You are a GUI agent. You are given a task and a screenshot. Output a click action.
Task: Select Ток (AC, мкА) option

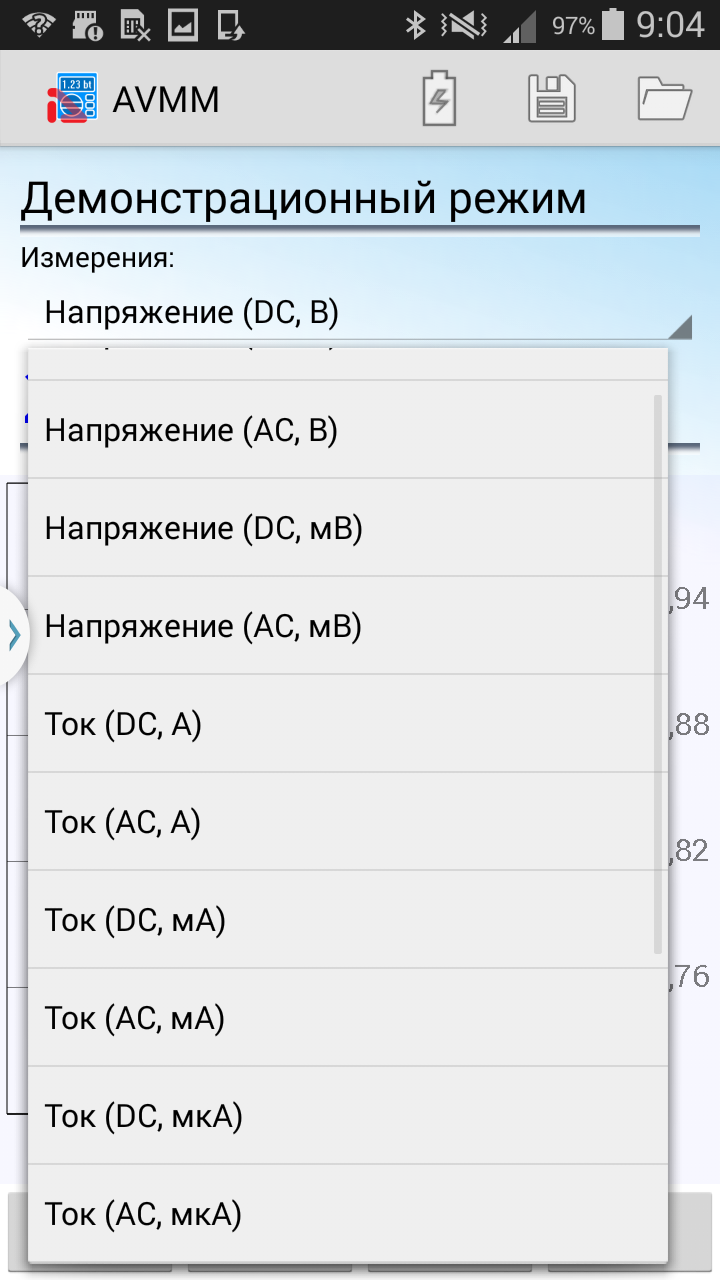click(x=348, y=1213)
